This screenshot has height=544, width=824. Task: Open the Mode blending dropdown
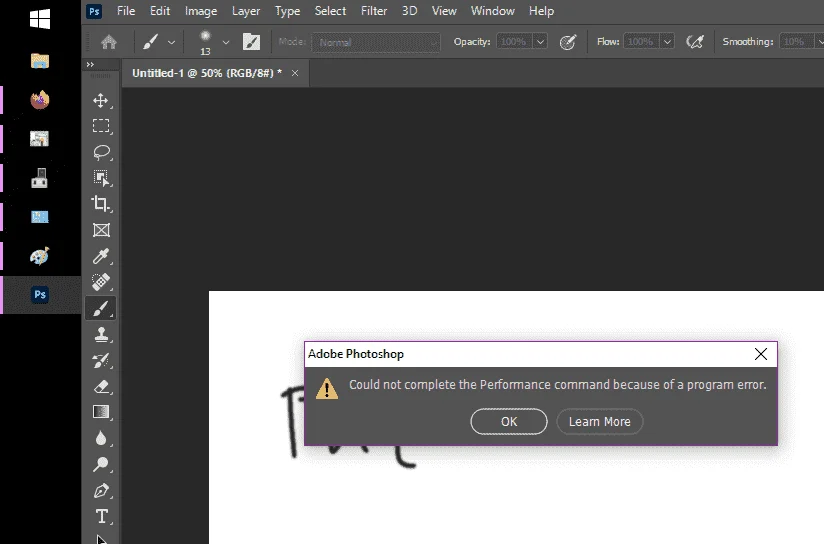(x=376, y=42)
